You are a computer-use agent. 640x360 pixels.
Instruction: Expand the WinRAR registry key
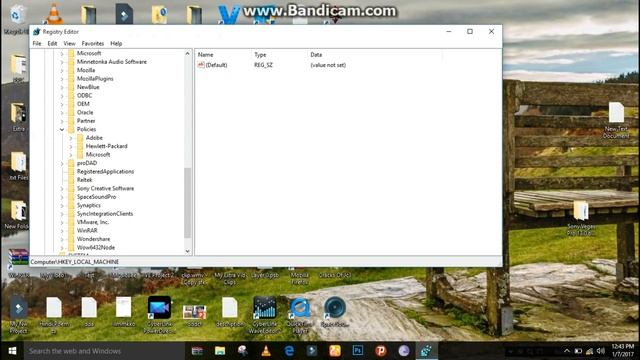(x=62, y=231)
